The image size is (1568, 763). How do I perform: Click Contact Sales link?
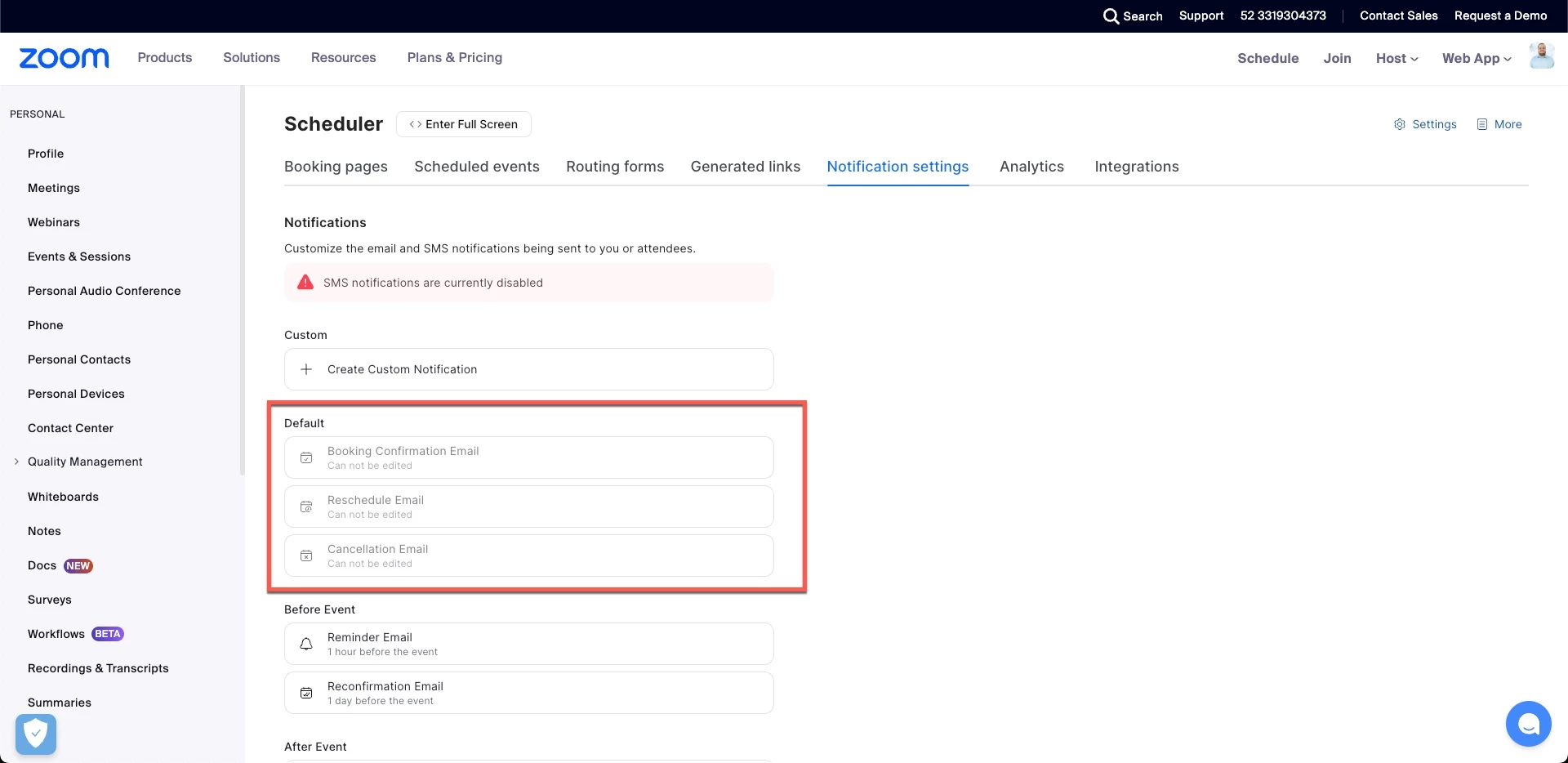[1398, 16]
